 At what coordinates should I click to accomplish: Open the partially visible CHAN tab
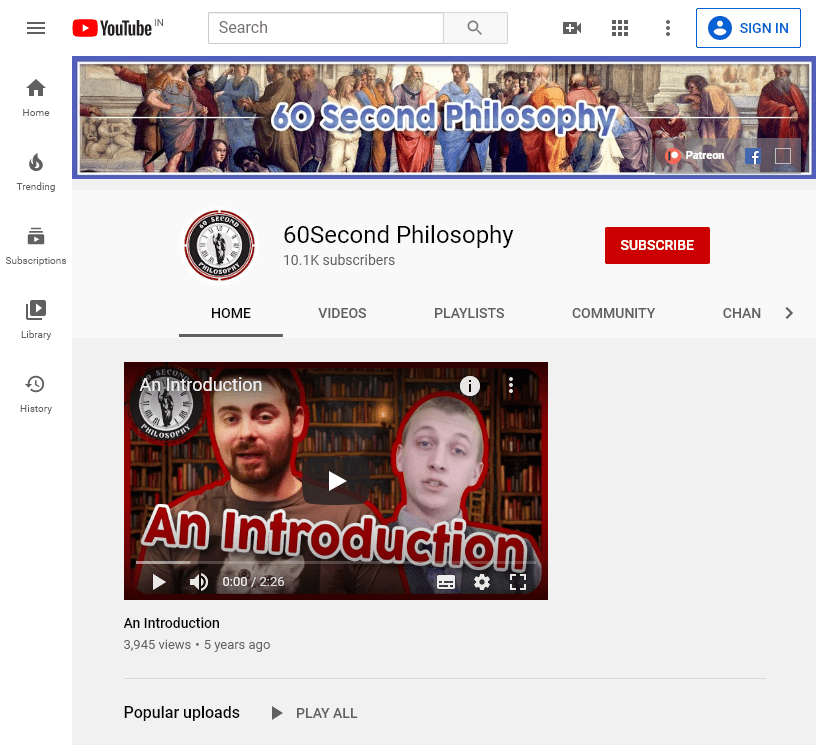742,313
